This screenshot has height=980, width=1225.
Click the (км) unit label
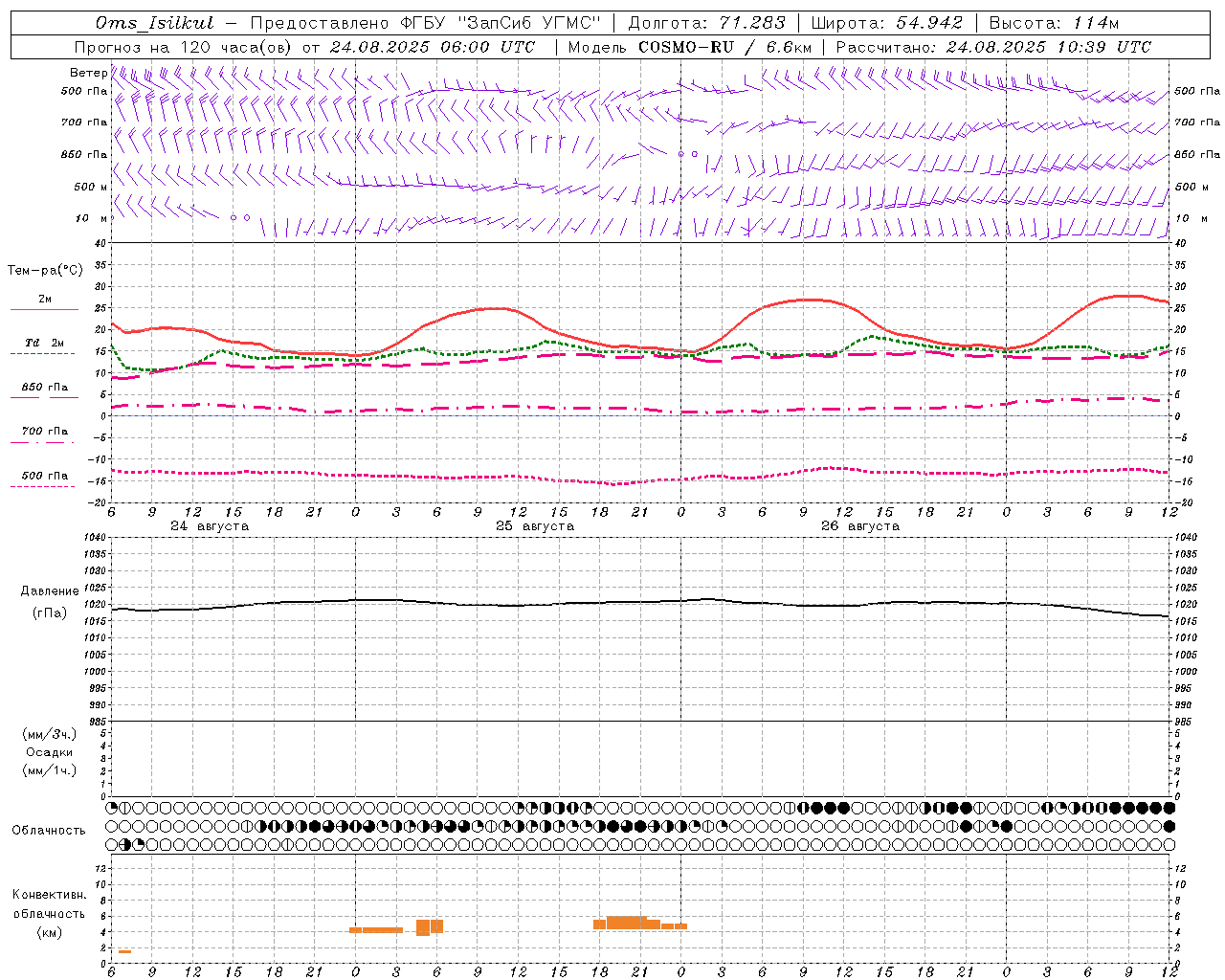[x=49, y=932]
